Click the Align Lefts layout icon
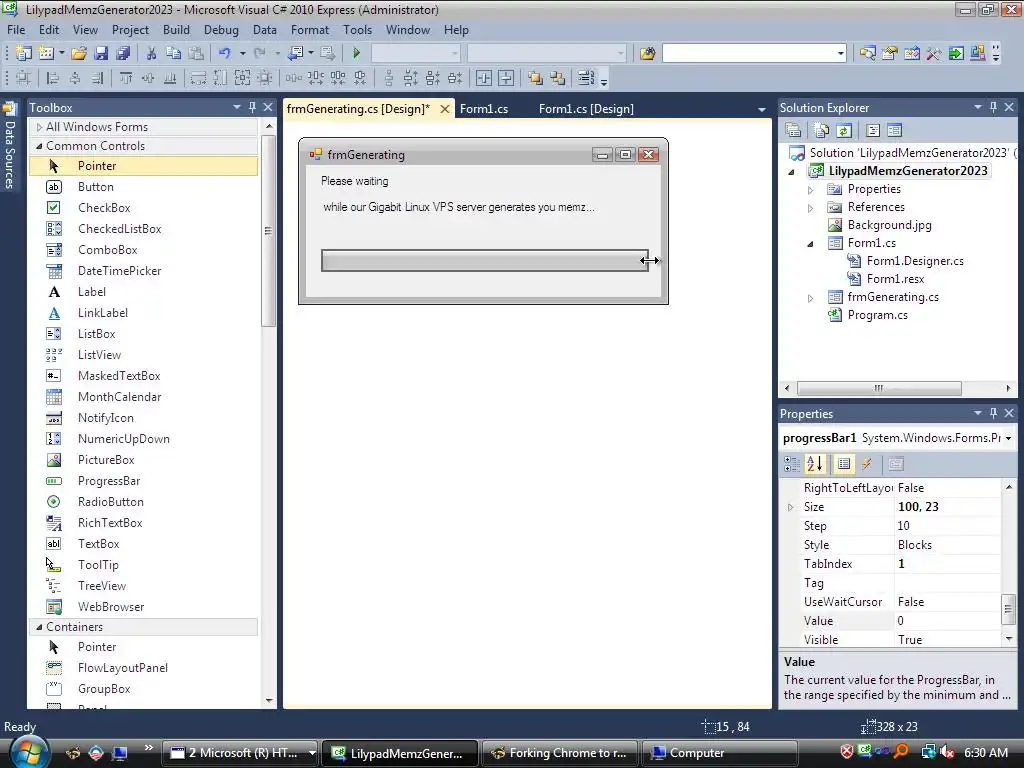Screen dimensions: 1024x768 tap(53, 78)
